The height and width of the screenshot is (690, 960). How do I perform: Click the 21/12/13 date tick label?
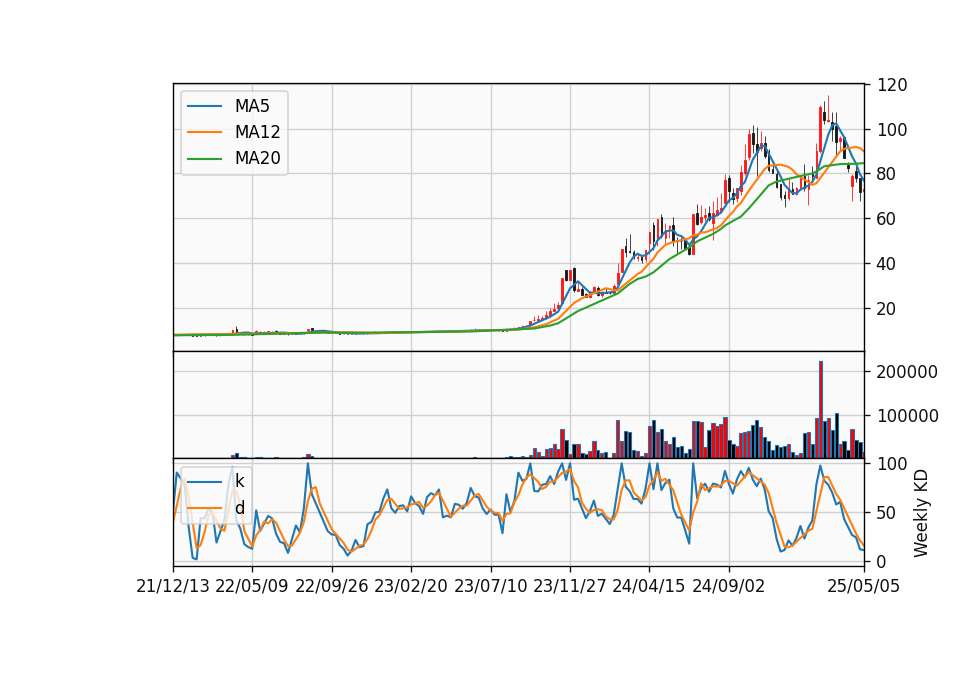(x=173, y=586)
